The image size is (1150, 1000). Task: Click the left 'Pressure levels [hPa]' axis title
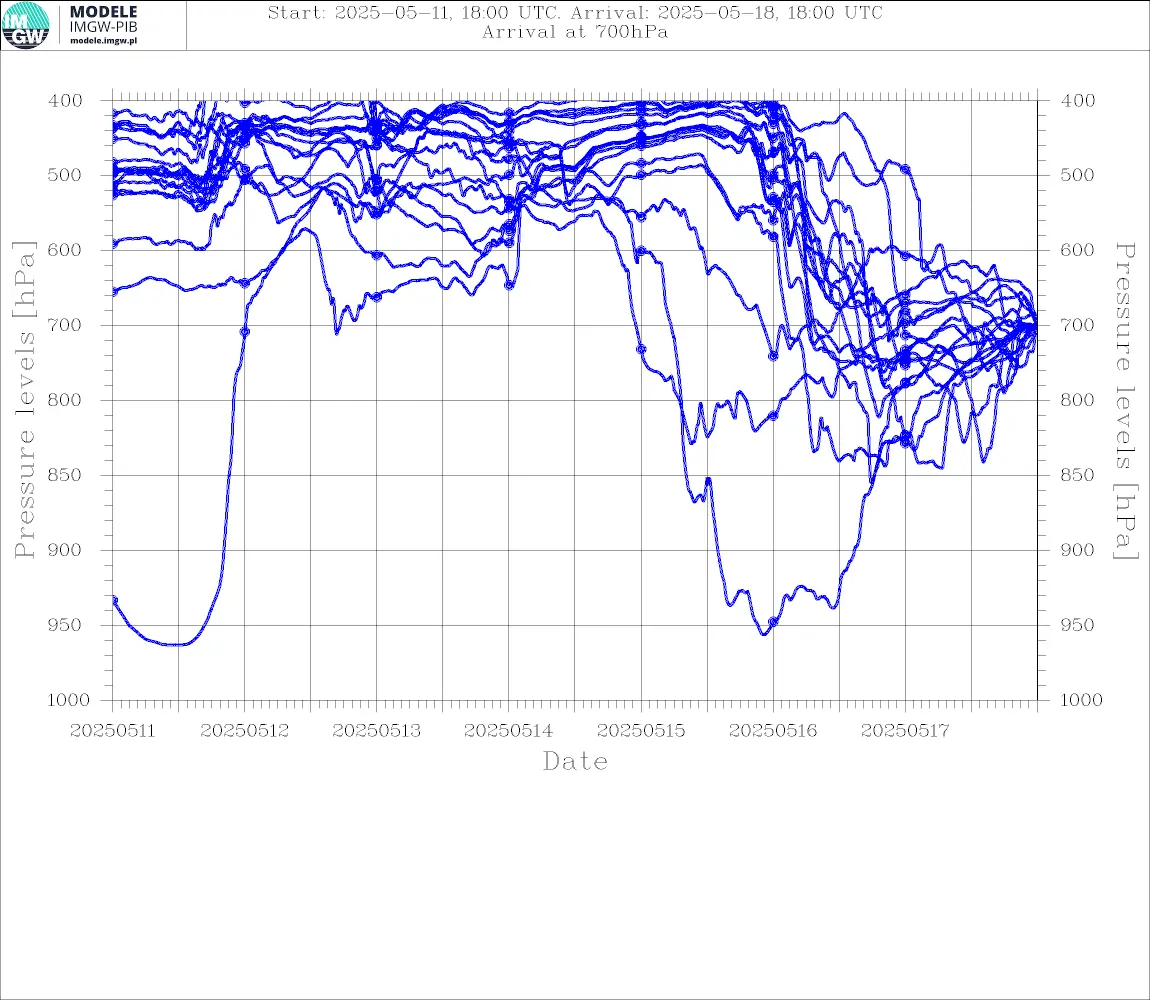[x=24, y=400]
